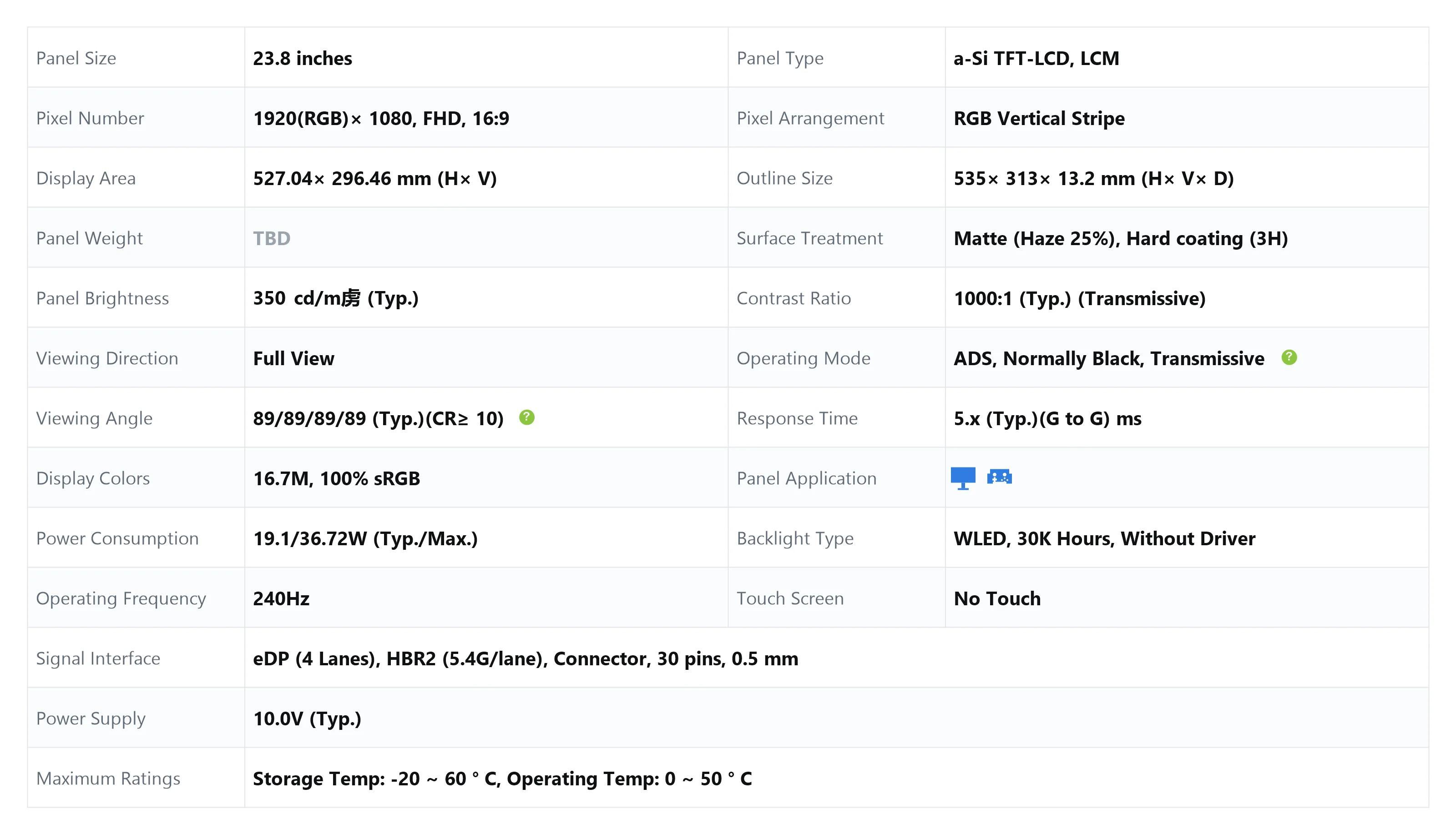Click the 'Backlight Type' row label

[x=795, y=538]
